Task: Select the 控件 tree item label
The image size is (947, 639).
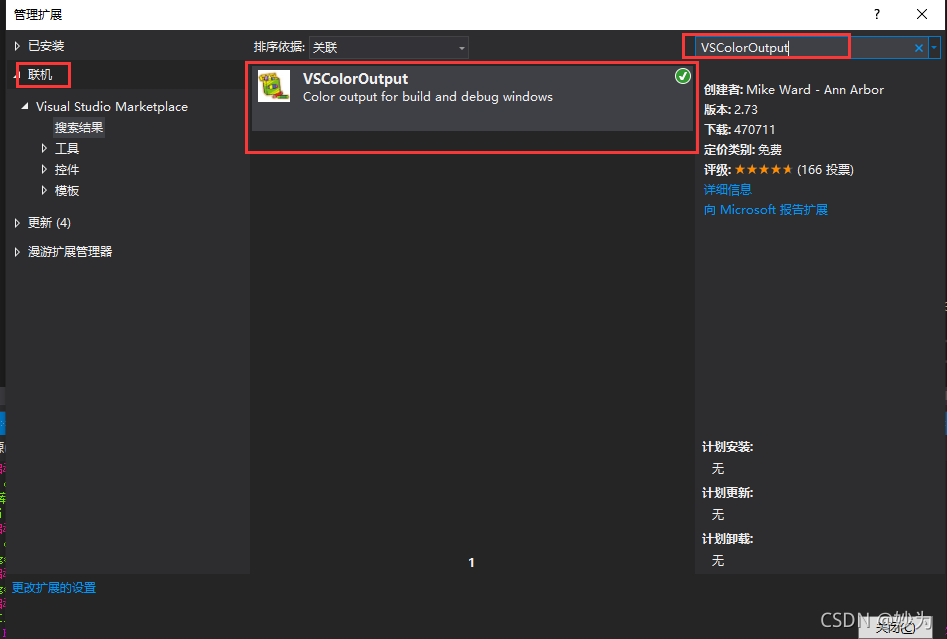Action: (67, 170)
